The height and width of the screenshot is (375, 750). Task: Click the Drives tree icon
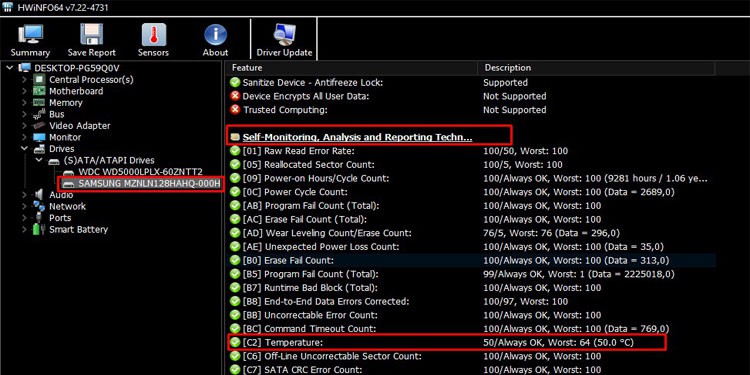coord(39,149)
